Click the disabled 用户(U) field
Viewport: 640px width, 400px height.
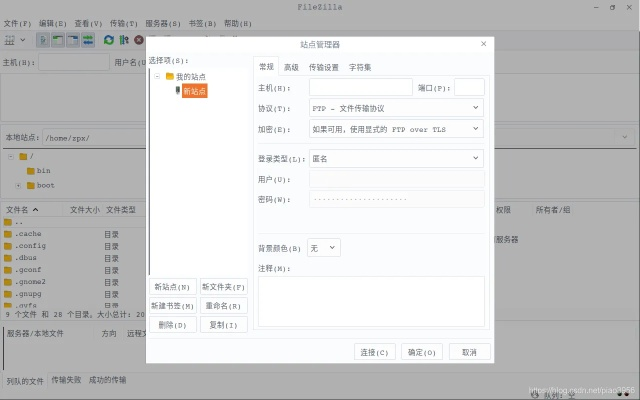coord(397,179)
